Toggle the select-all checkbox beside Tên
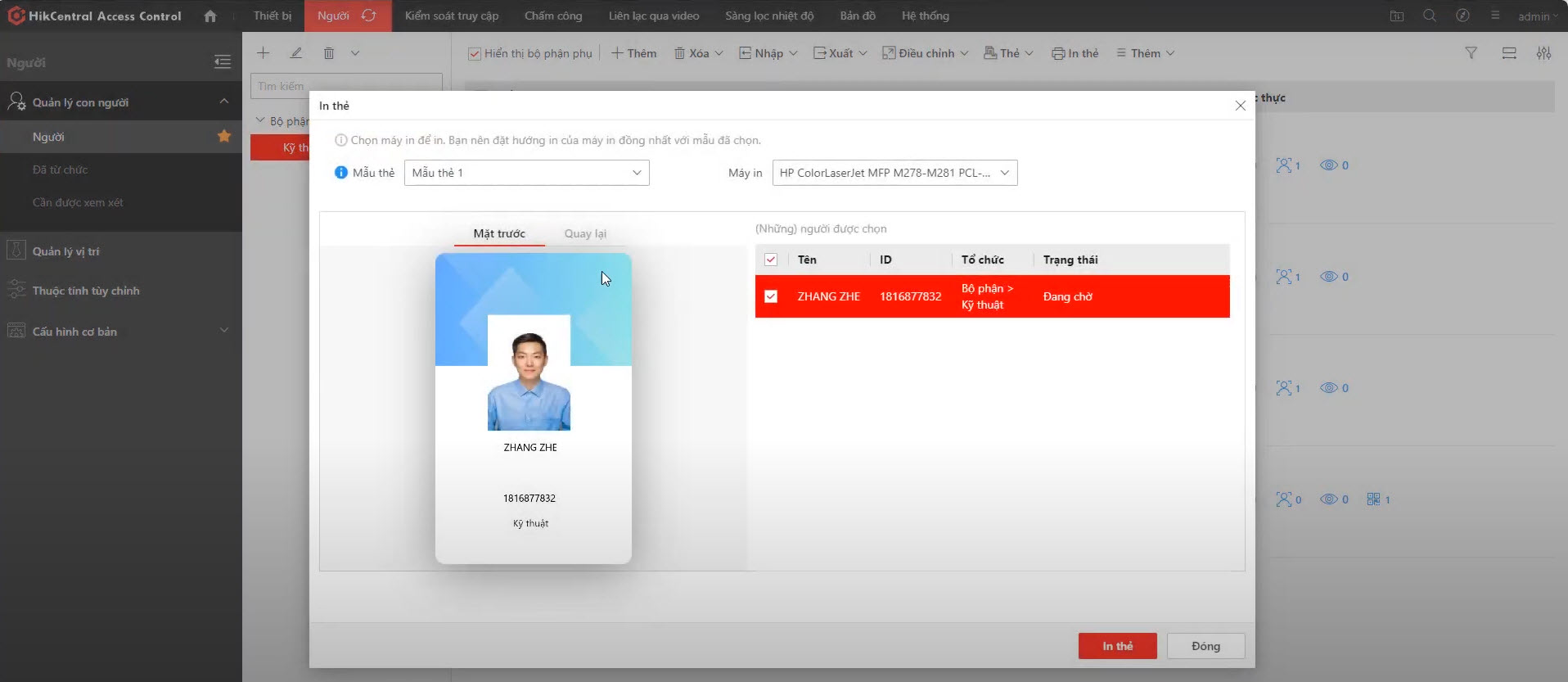Viewport: 1568px width, 682px height. click(771, 260)
